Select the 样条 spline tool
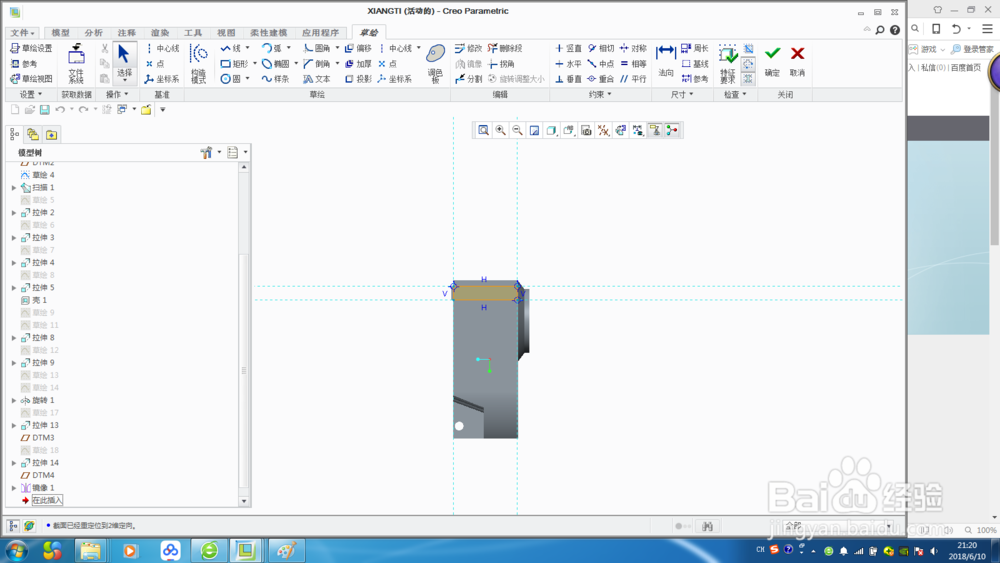 tap(276, 79)
